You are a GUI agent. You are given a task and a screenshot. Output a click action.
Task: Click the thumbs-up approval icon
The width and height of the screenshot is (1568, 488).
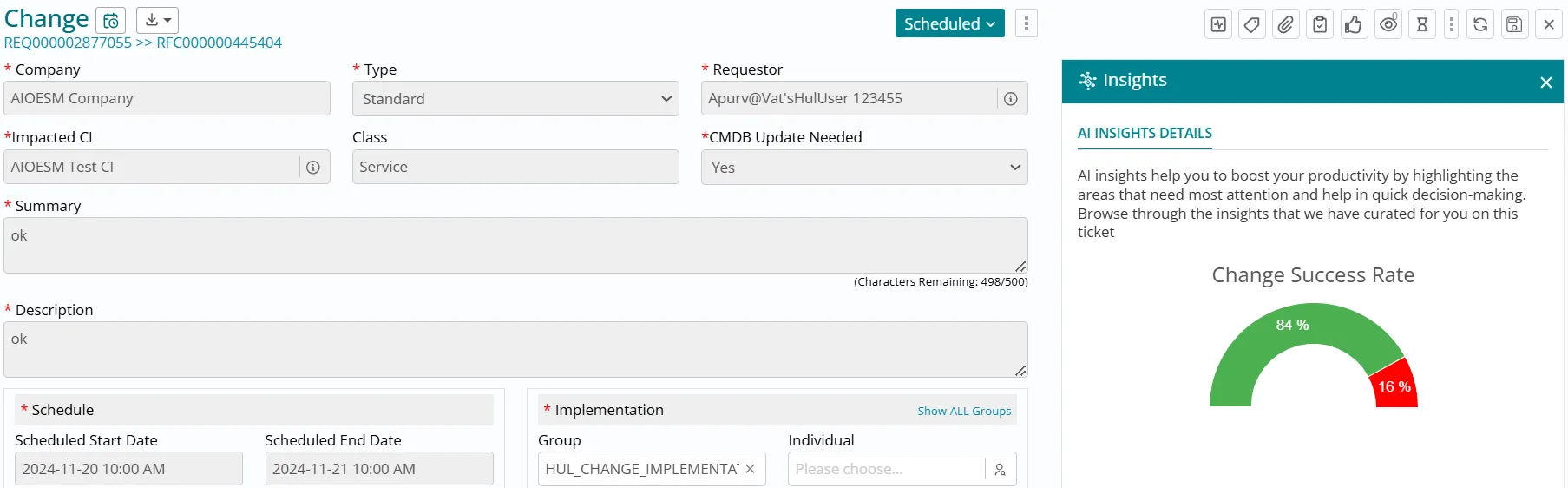point(1353,24)
